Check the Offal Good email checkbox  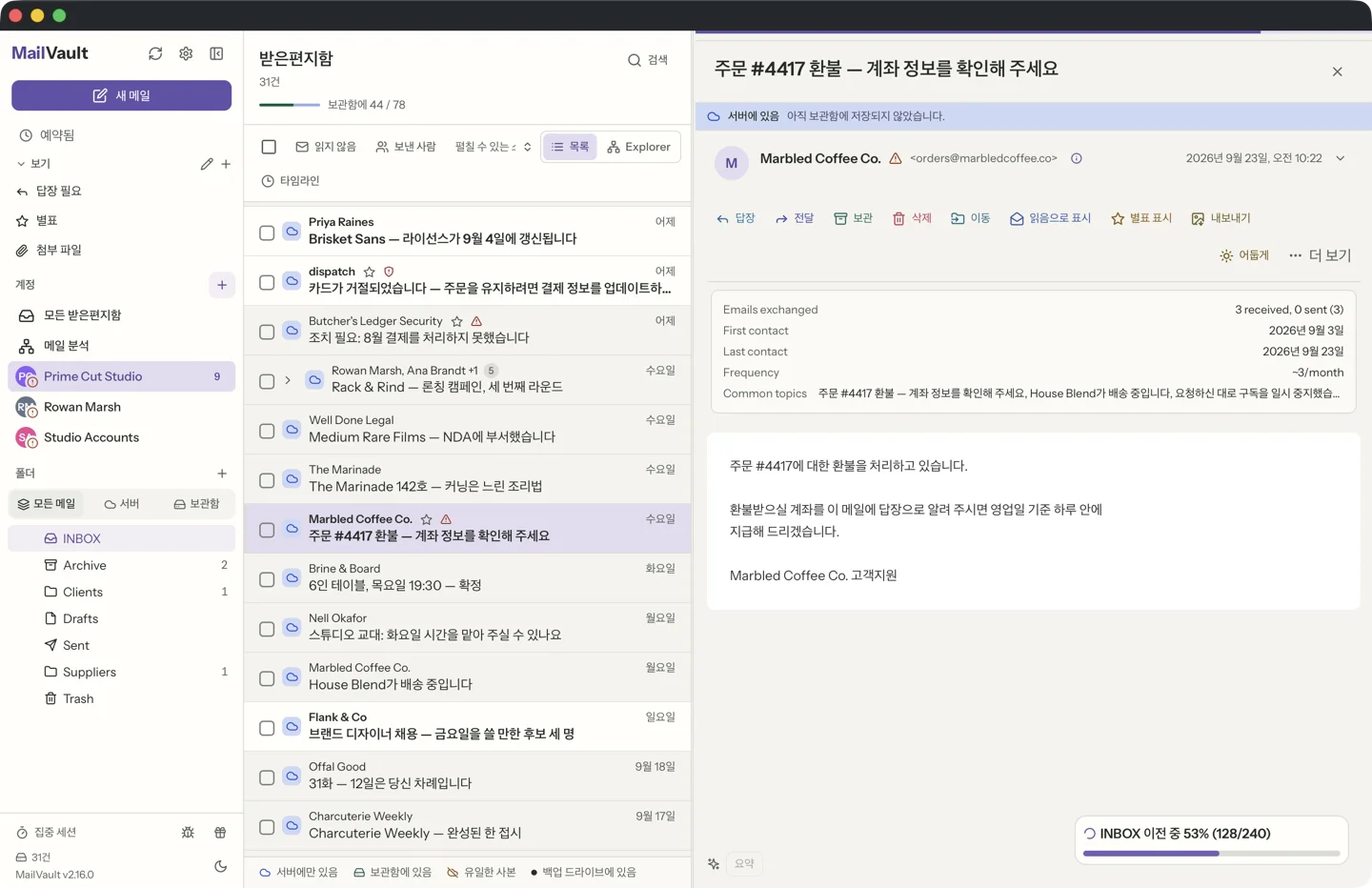(x=267, y=777)
